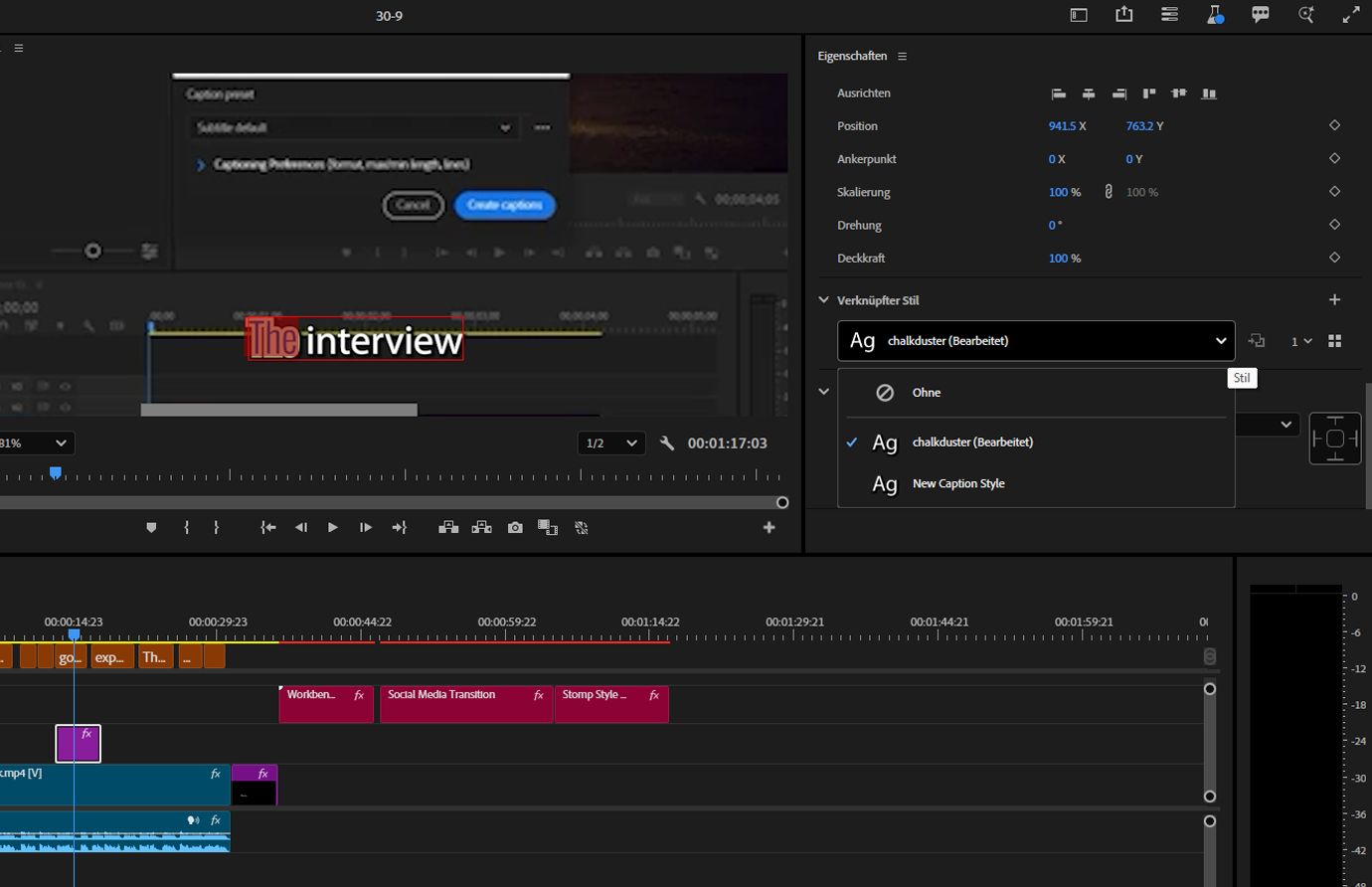Toggle Deckkraft keyframe diamond
Image resolution: width=1372 pixels, height=887 pixels.
point(1334,259)
